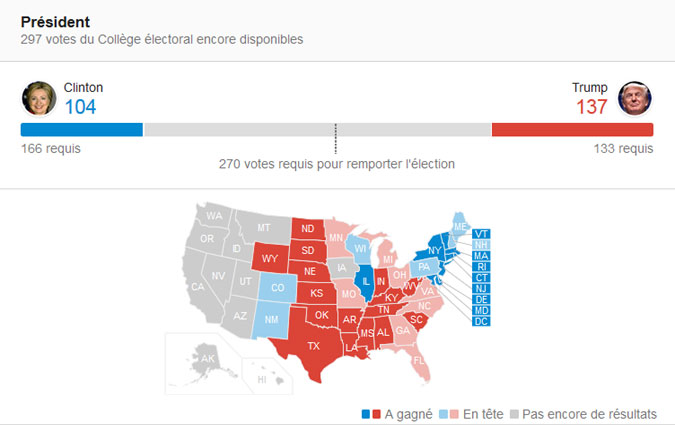This screenshot has height=425, width=675.
Task: Select the NH state label box
Action: 481,245
